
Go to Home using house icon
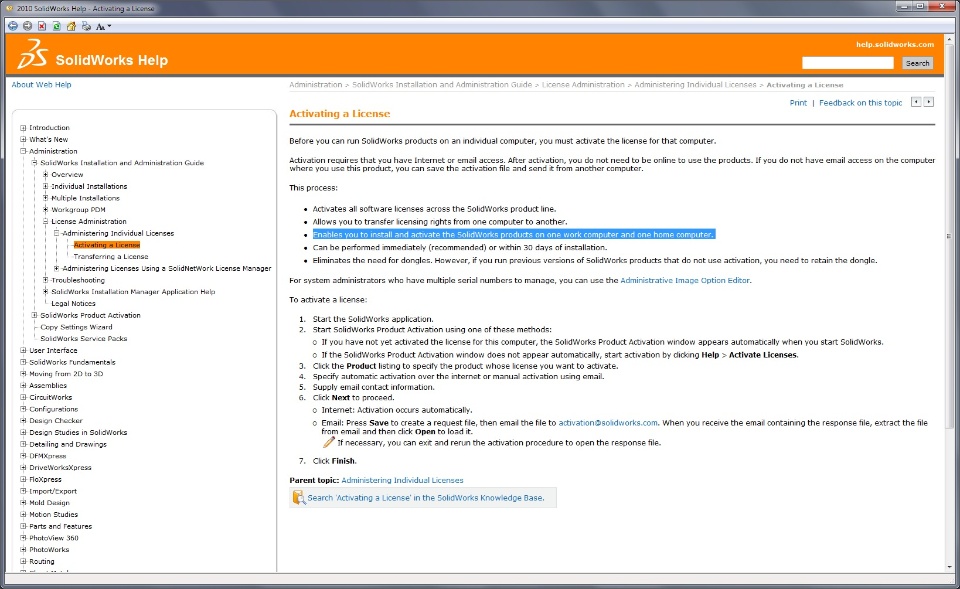tap(72, 26)
